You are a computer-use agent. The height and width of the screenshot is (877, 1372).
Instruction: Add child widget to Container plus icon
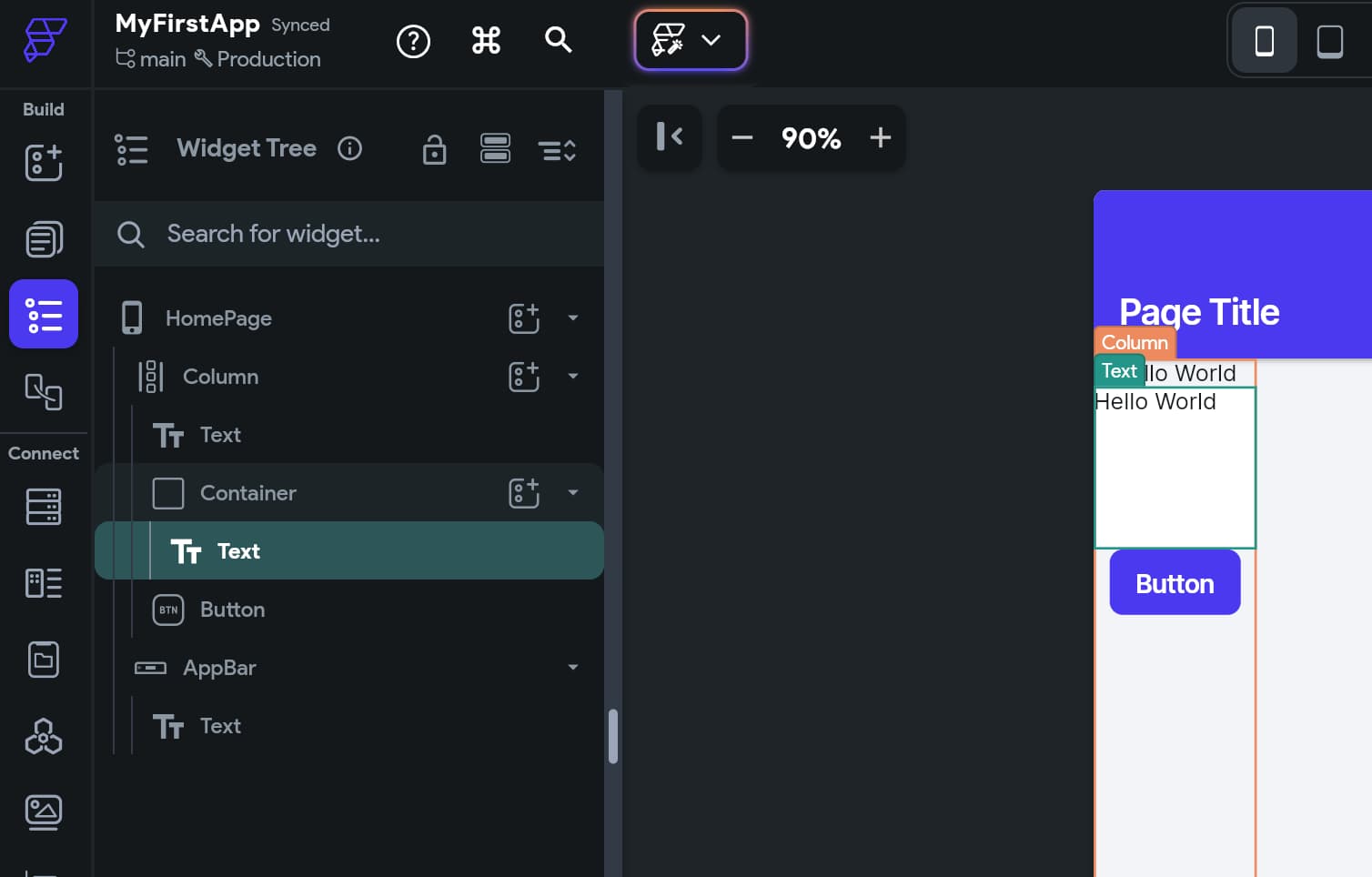click(x=524, y=493)
